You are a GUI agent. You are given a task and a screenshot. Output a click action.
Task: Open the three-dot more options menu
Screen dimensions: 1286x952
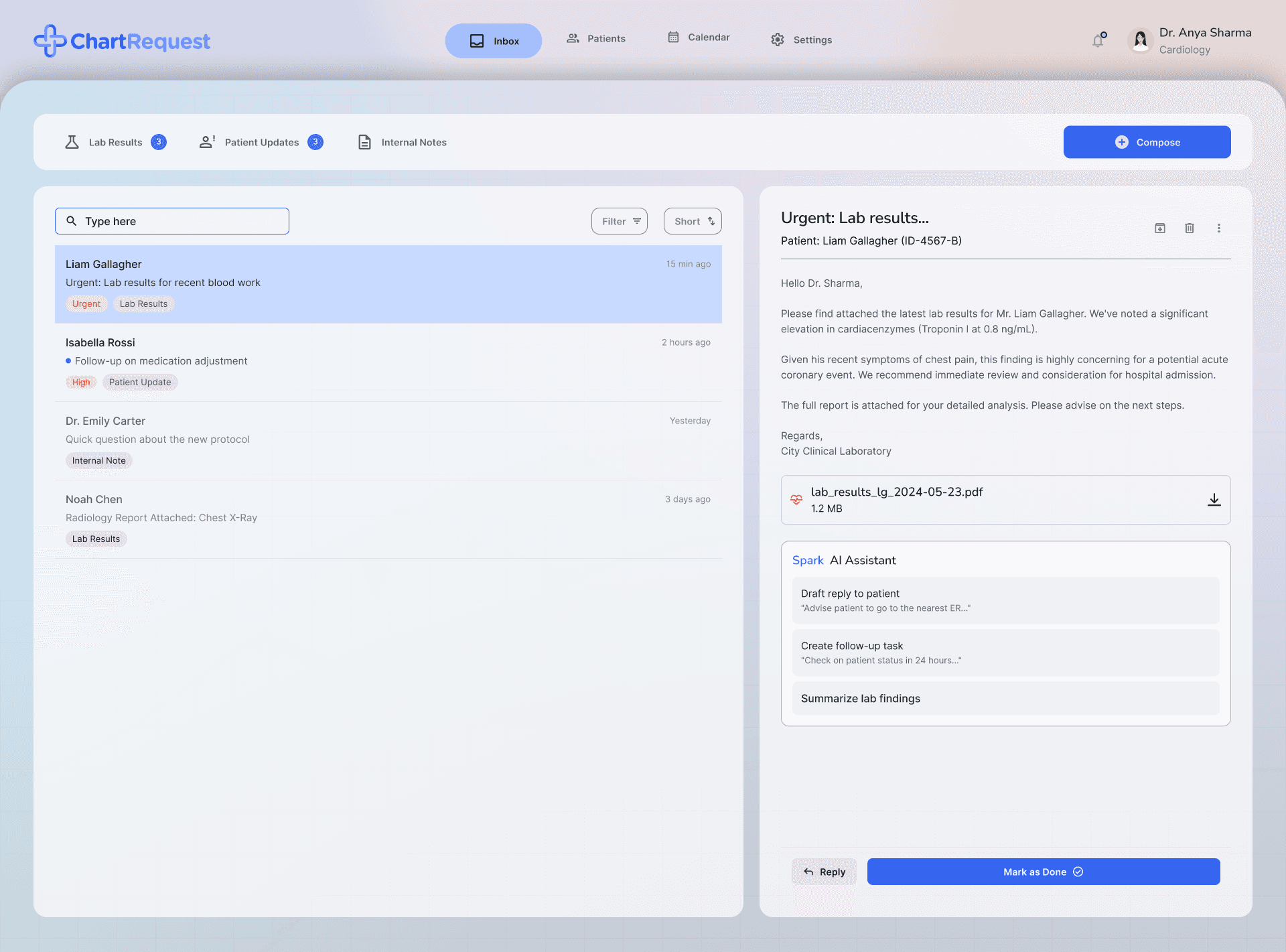click(x=1219, y=228)
